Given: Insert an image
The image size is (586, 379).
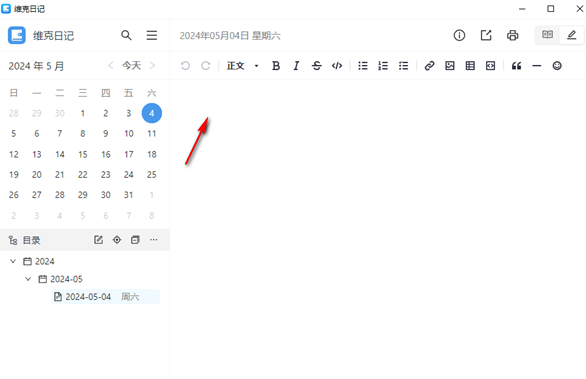Looking at the screenshot, I should click(450, 66).
